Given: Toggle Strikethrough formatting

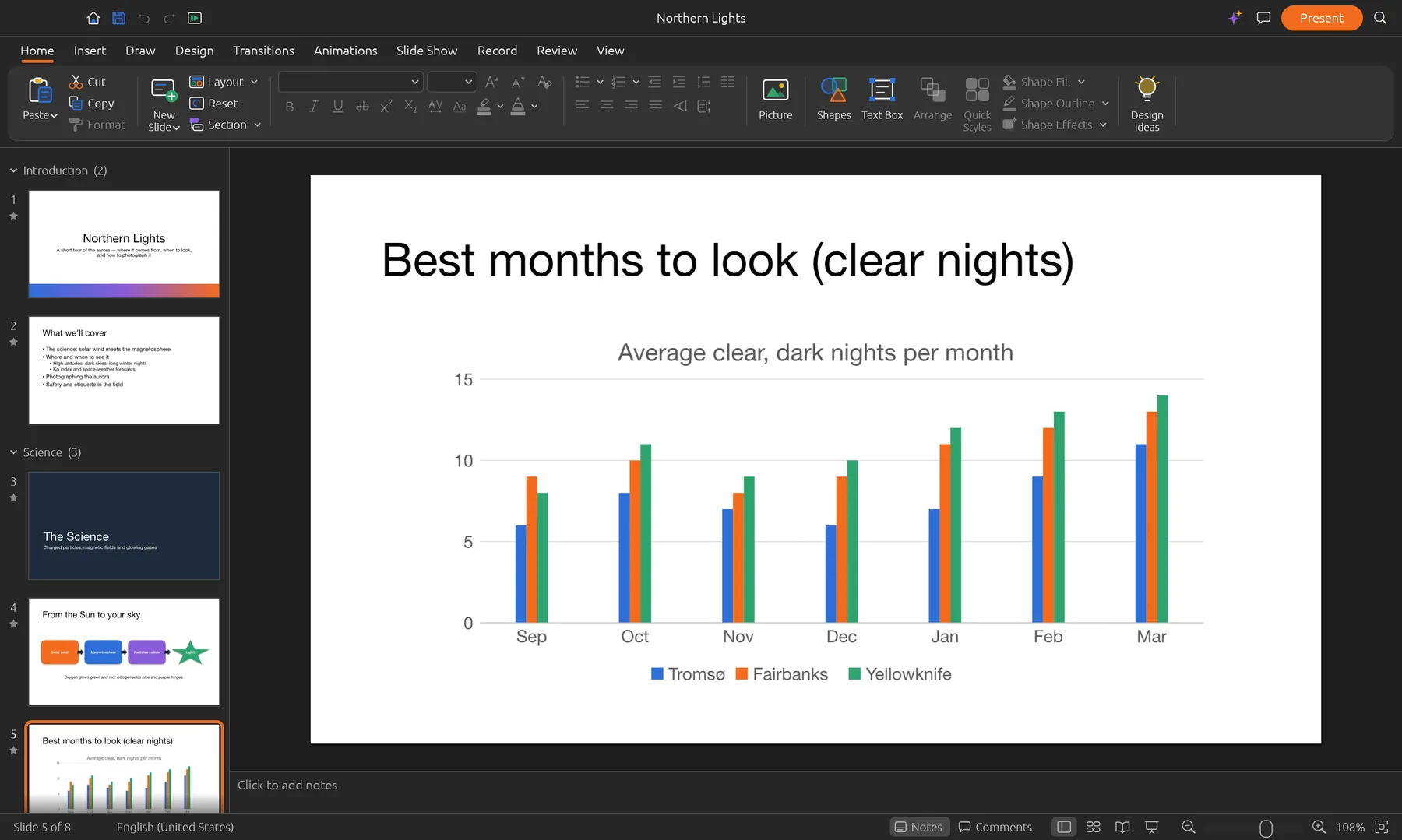Looking at the screenshot, I should click(362, 107).
